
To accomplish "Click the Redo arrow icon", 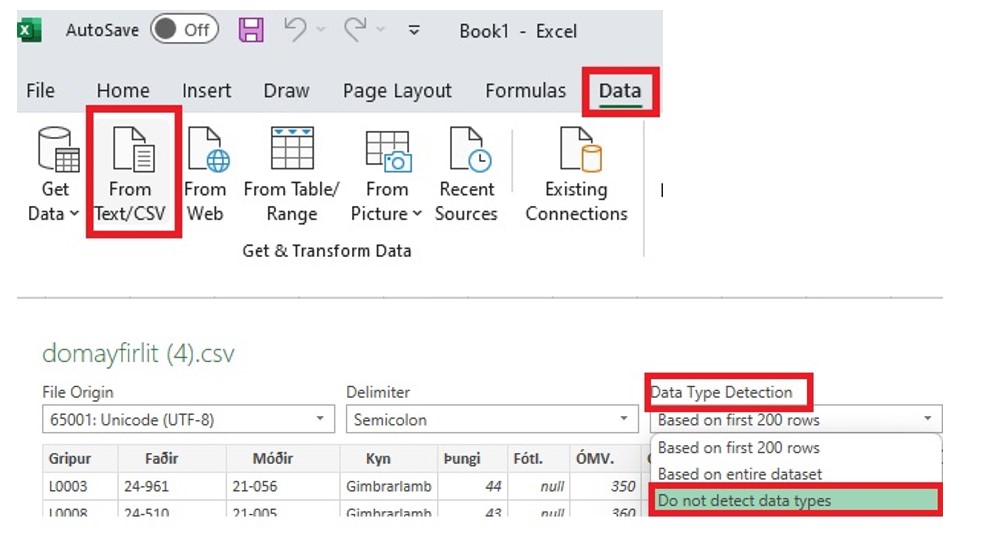I will pos(355,29).
